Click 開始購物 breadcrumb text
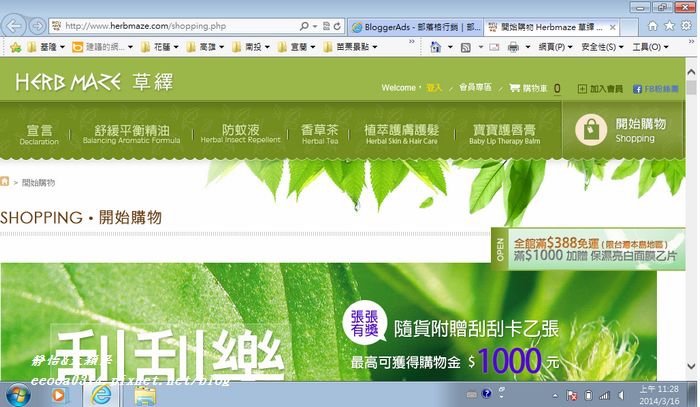 [x=38, y=183]
